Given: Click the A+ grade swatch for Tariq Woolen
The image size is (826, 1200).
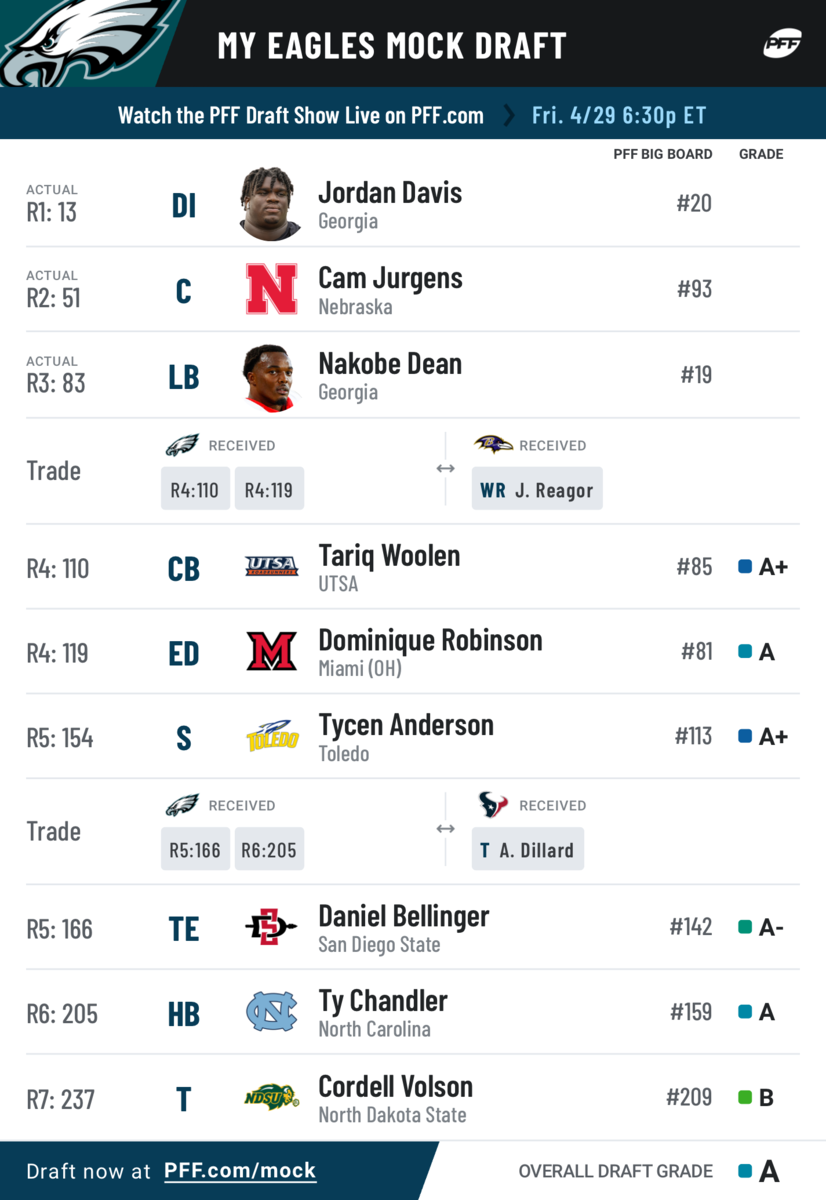Looking at the screenshot, I should [x=745, y=567].
